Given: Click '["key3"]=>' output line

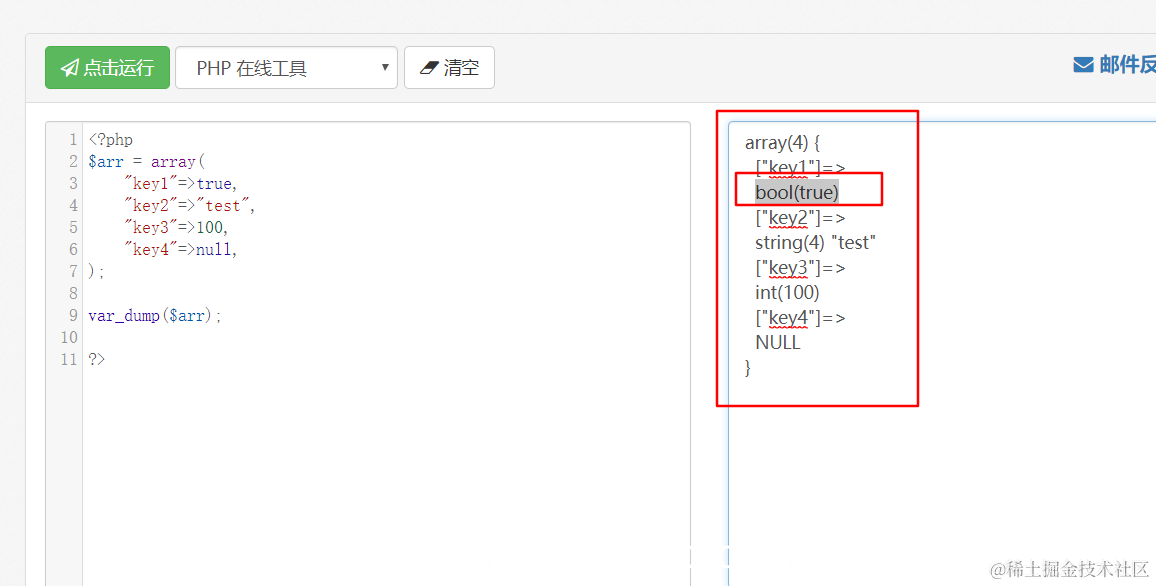Looking at the screenshot, I should (800, 268).
